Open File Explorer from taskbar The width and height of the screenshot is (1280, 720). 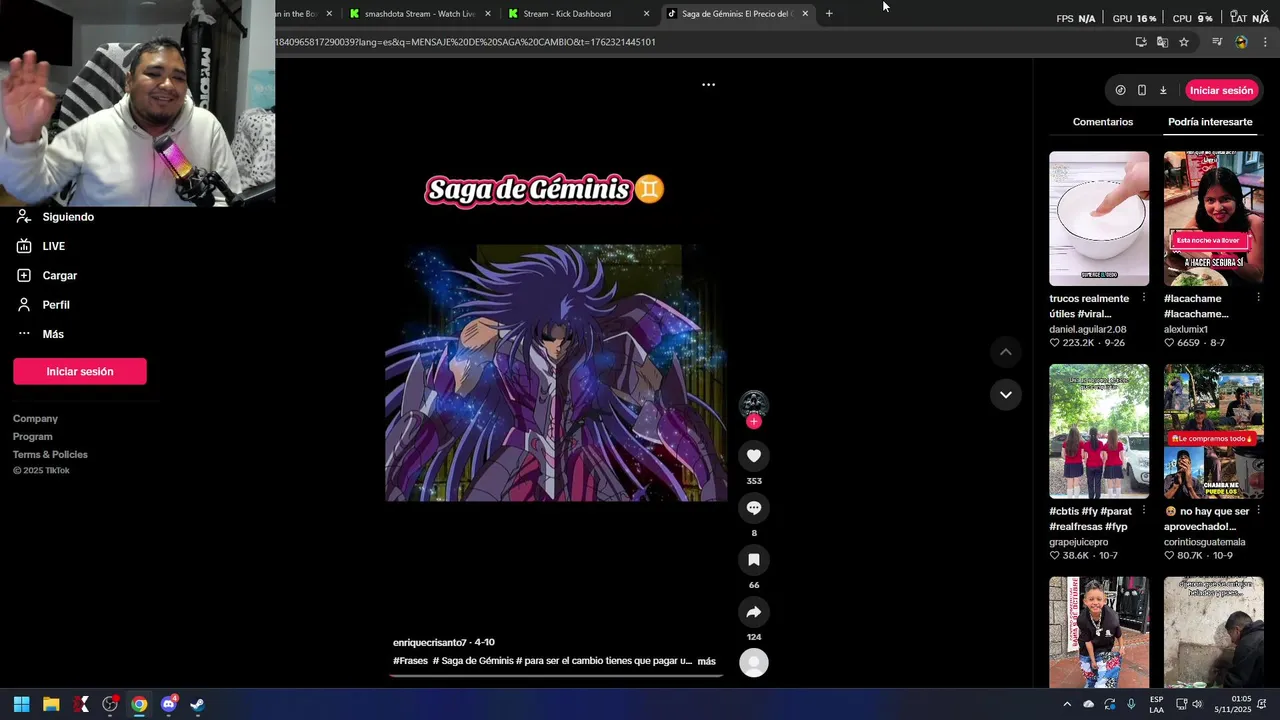[x=51, y=704]
